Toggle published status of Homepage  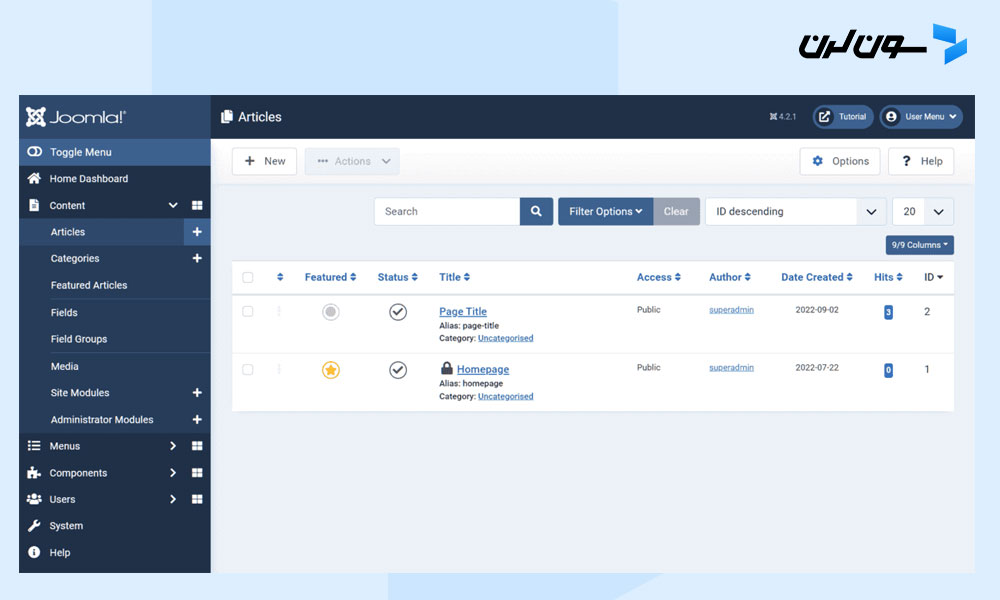(x=398, y=370)
